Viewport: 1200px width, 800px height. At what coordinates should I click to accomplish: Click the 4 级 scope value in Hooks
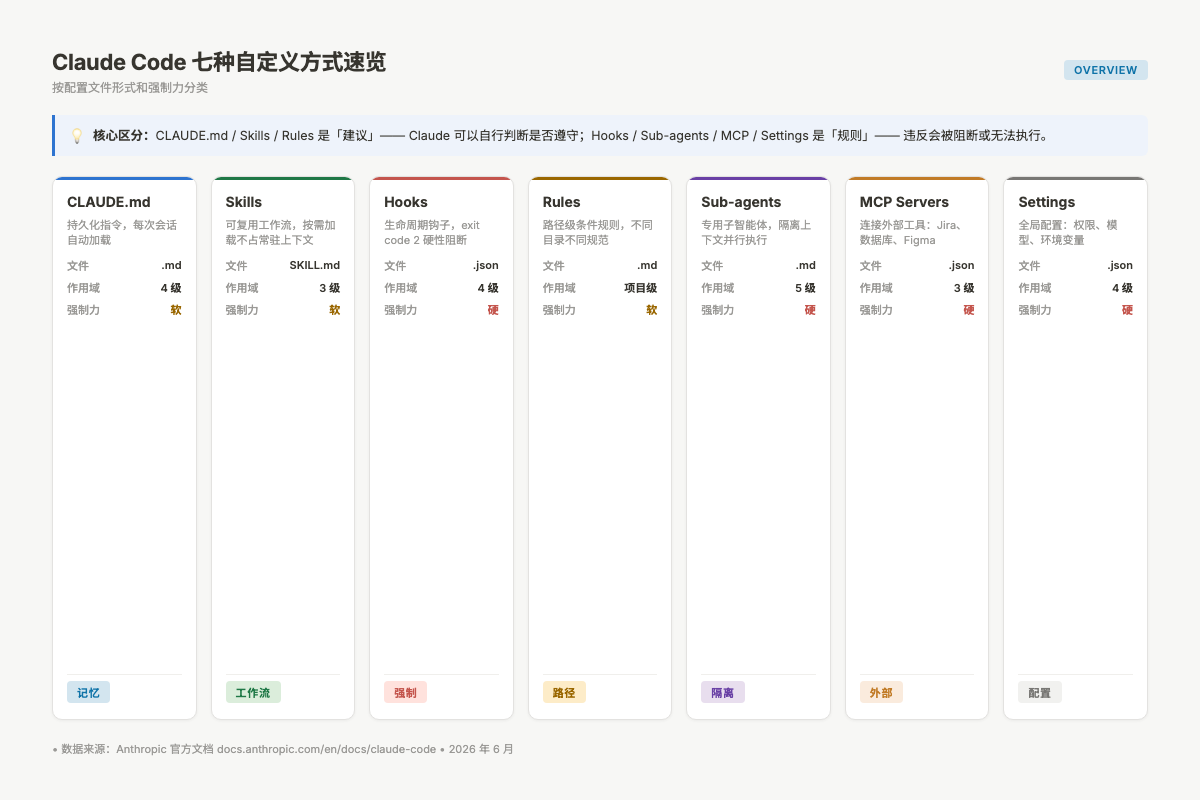488,288
